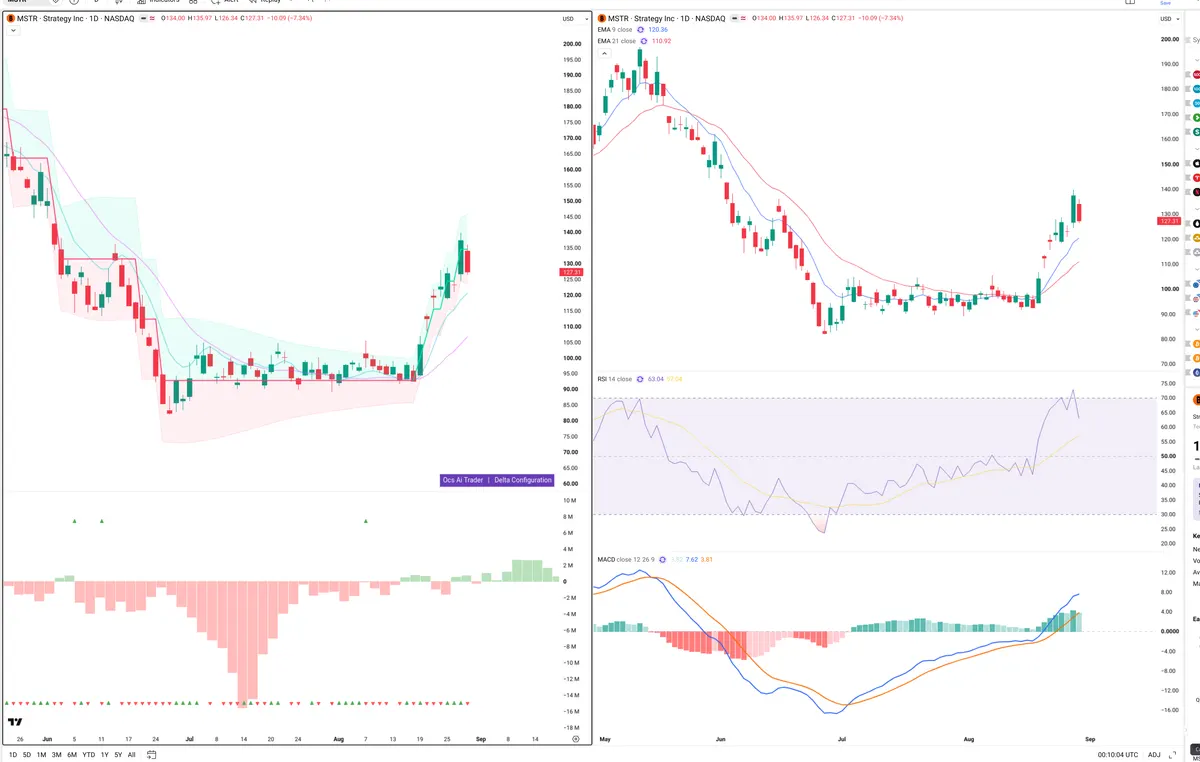
Task: Toggle the ADJ adjusted data setting
Action: pyautogui.click(x=1155, y=755)
